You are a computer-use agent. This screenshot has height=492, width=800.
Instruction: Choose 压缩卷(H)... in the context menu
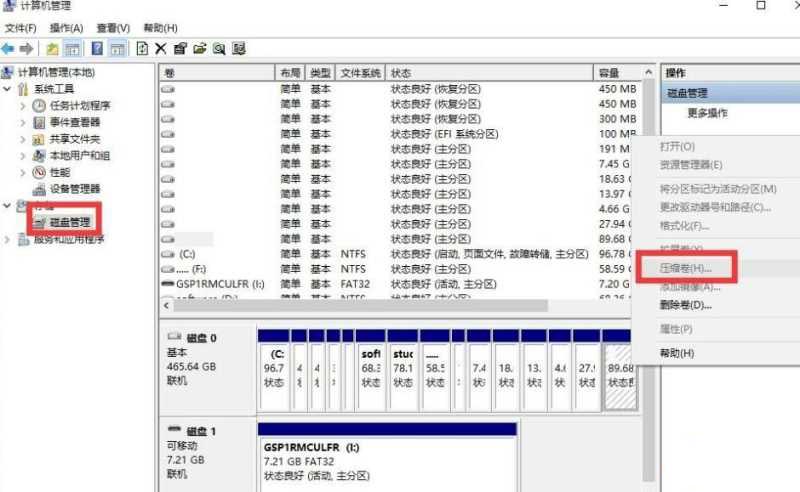[x=685, y=269]
